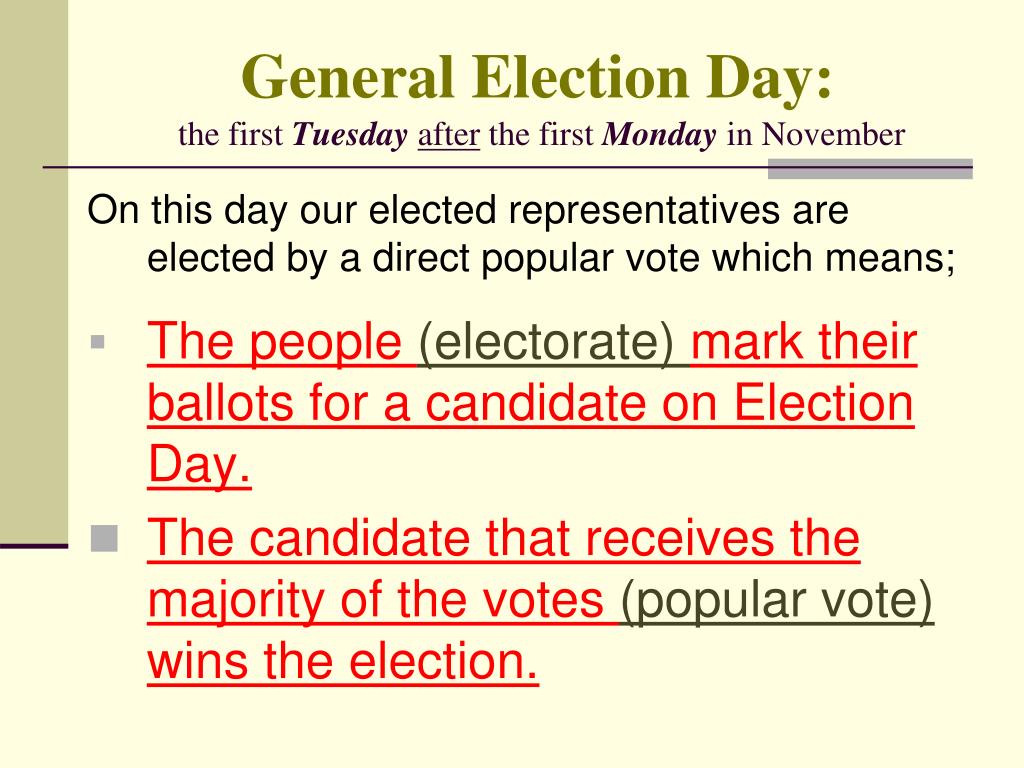Click the word (electorate)
1024x768 pixels.
546,342
